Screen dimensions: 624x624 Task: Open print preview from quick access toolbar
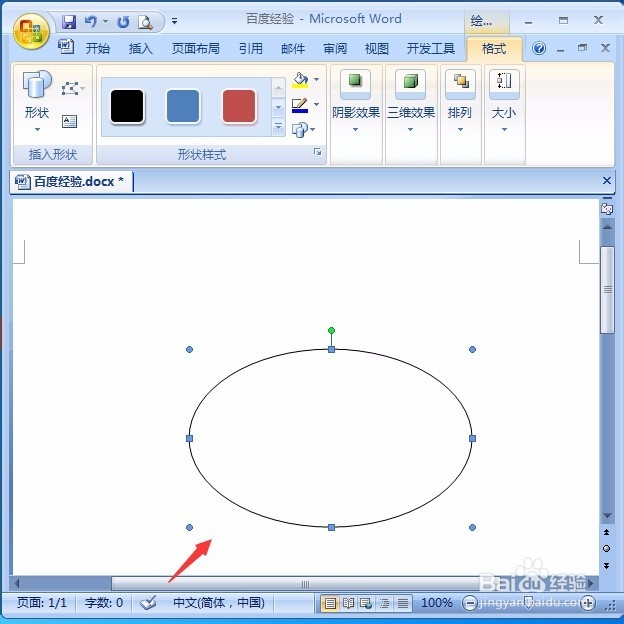tap(145, 22)
